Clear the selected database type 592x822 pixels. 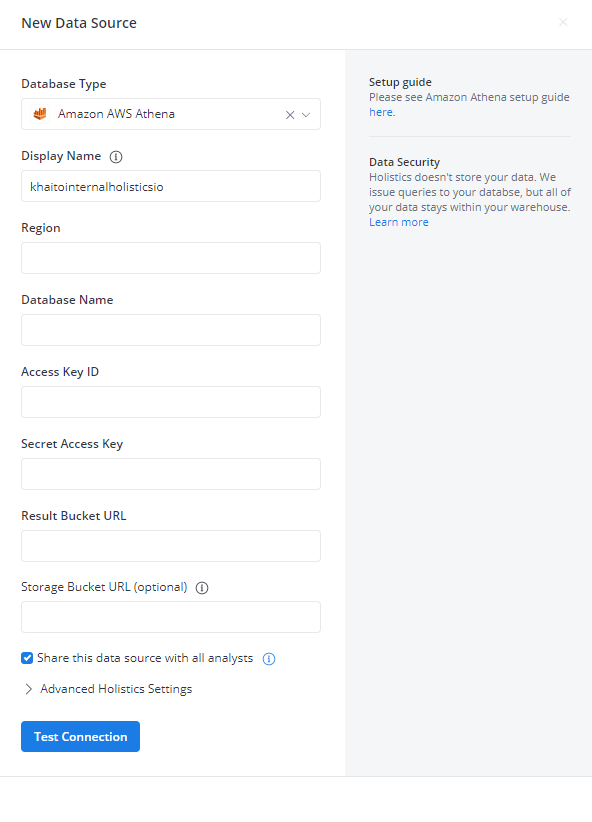coord(289,115)
